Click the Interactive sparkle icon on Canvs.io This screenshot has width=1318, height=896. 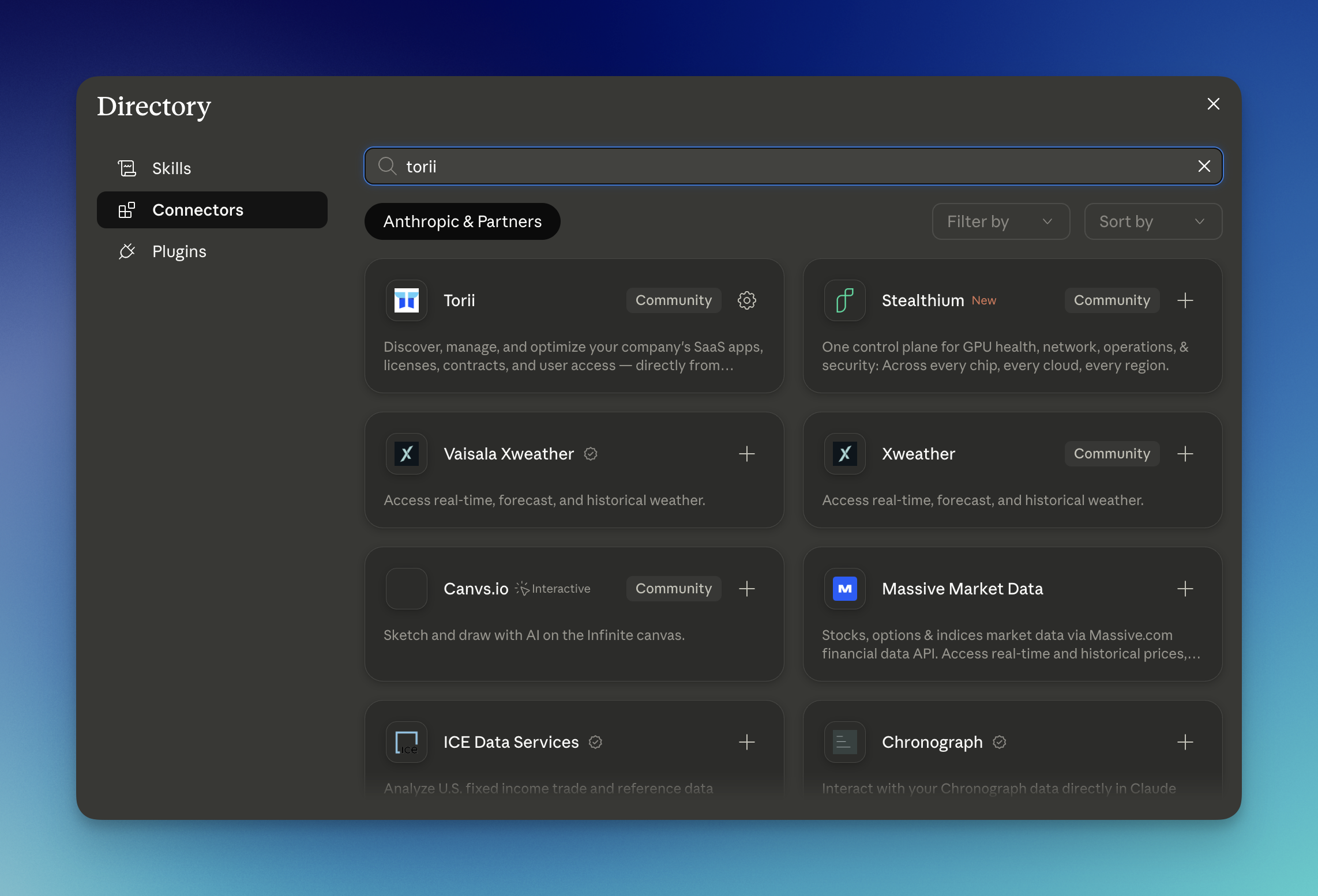[522, 589]
